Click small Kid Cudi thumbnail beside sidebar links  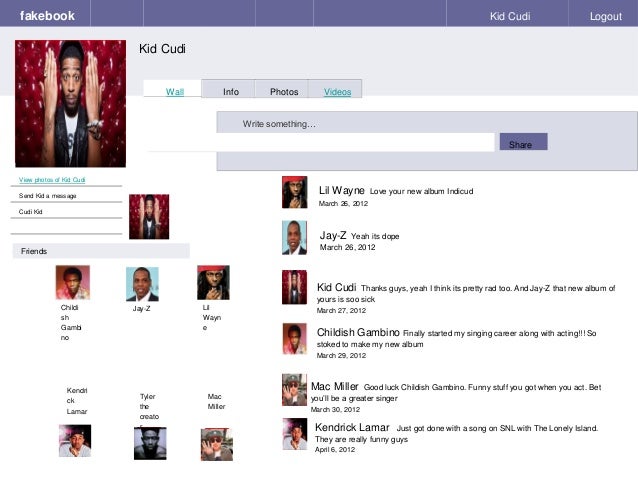tap(149, 217)
